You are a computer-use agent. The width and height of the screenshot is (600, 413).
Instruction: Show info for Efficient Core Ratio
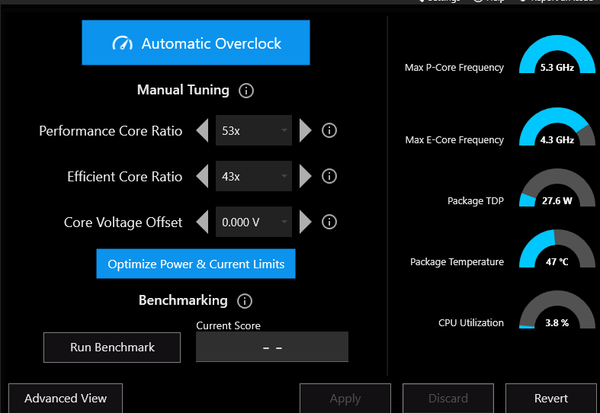[330, 177]
